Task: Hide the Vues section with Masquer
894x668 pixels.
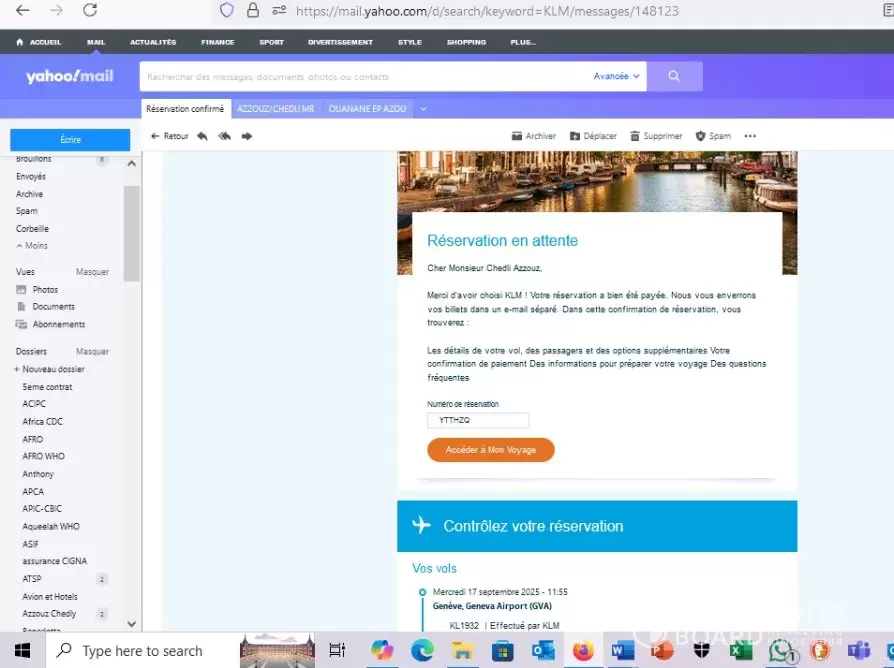Action: click(92, 272)
